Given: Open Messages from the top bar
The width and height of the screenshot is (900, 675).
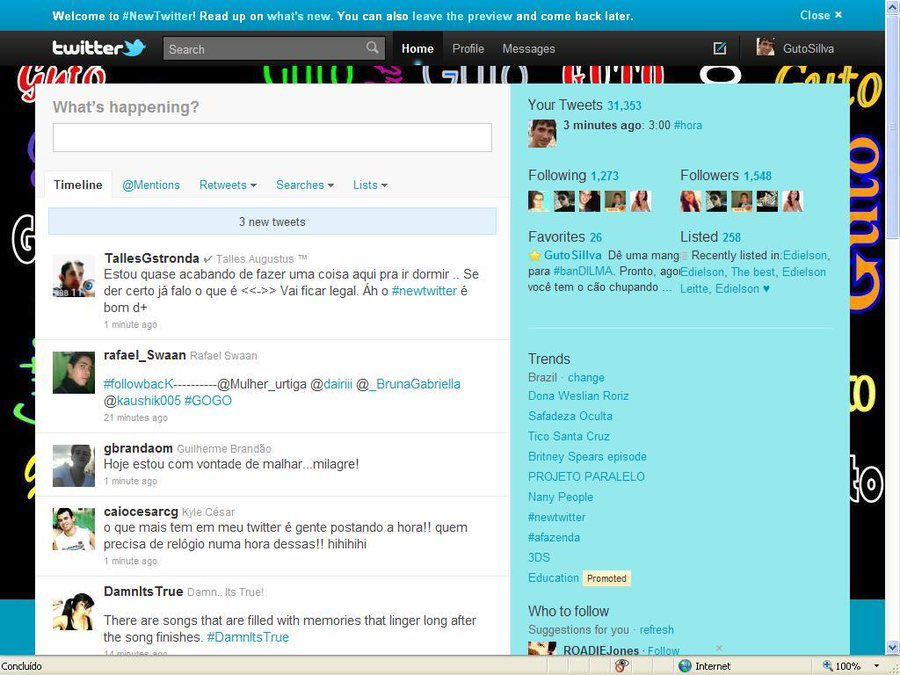Looking at the screenshot, I should click(529, 49).
